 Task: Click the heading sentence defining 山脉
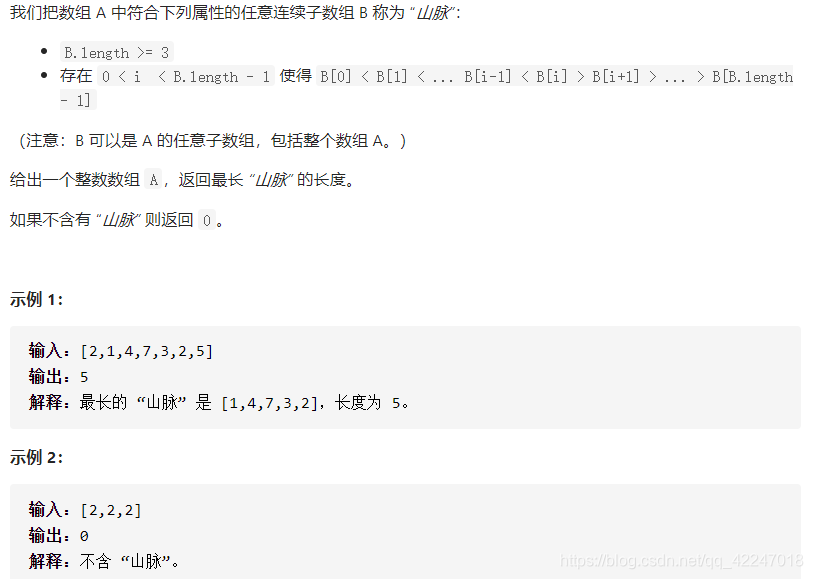coord(235,12)
